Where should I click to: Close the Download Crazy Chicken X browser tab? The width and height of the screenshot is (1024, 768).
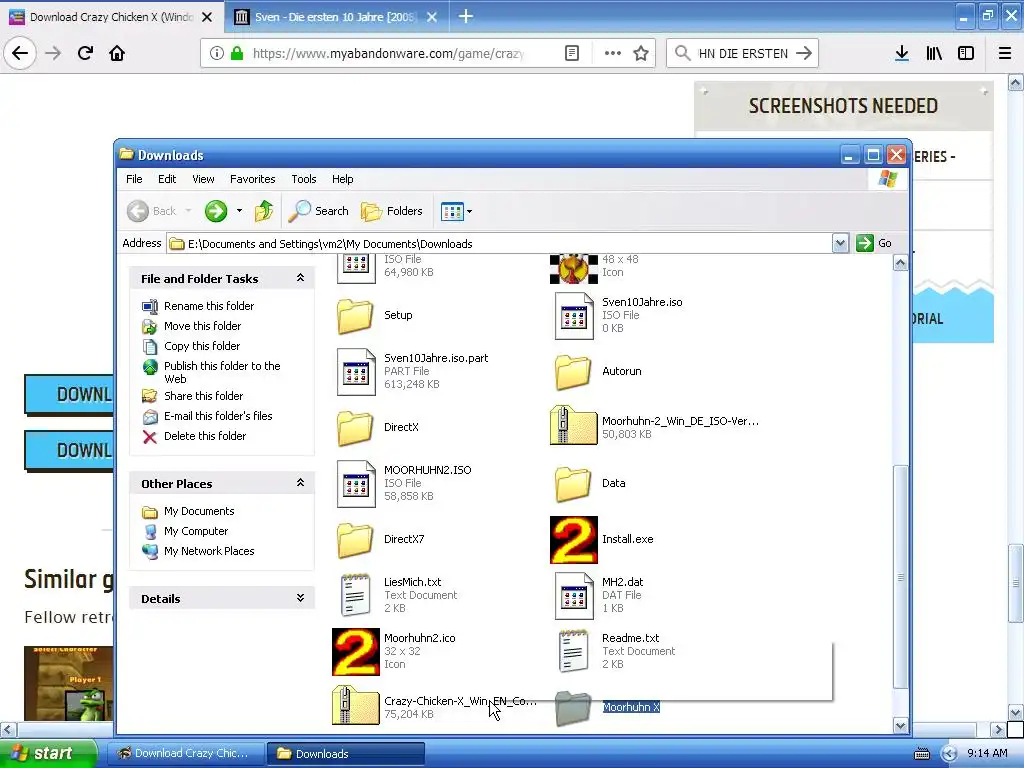click(207, 17)
